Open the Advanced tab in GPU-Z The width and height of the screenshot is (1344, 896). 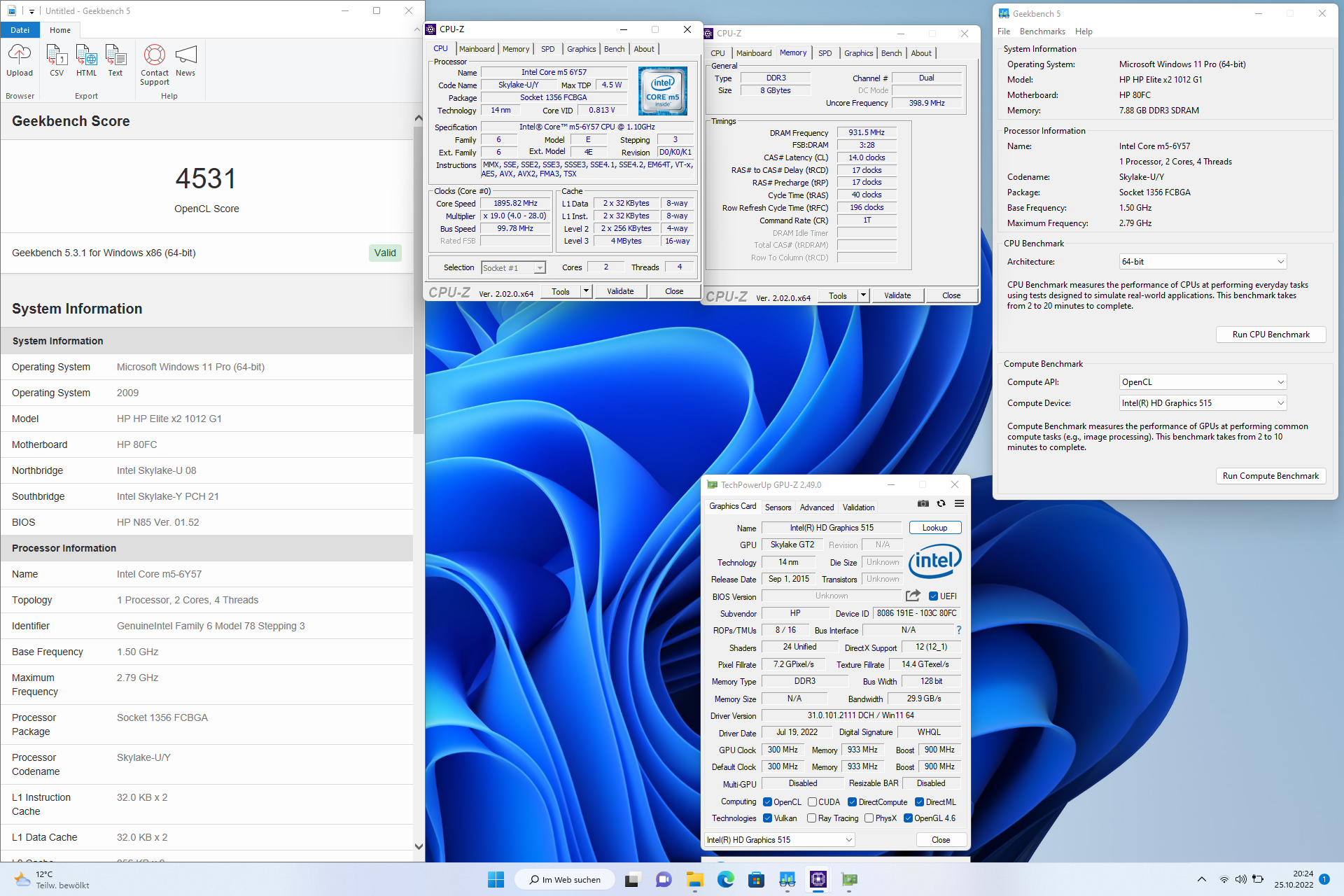pyautogui.click(x=817, y=507)
